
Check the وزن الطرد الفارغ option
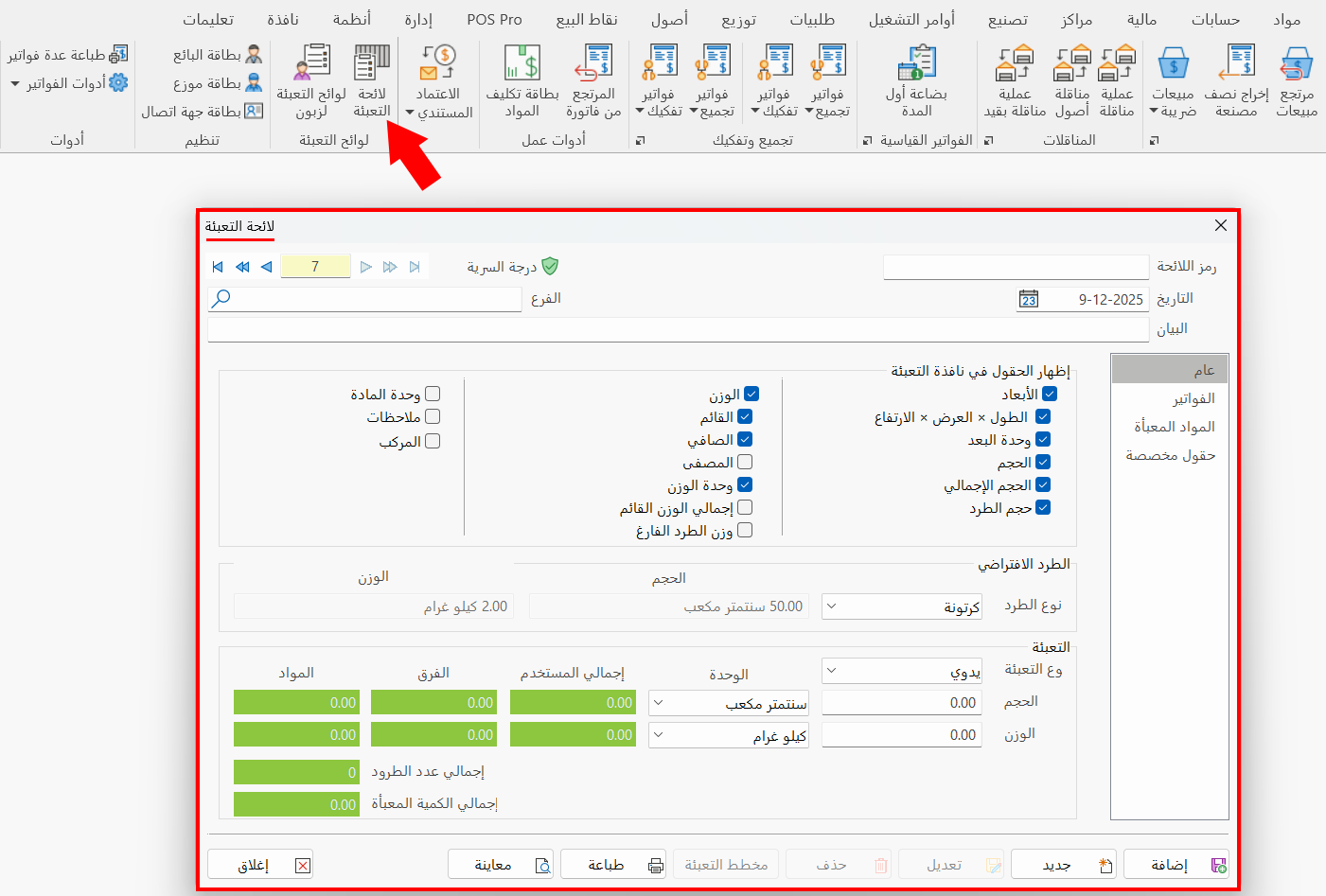pyautogui.click(x=745, y=530)
